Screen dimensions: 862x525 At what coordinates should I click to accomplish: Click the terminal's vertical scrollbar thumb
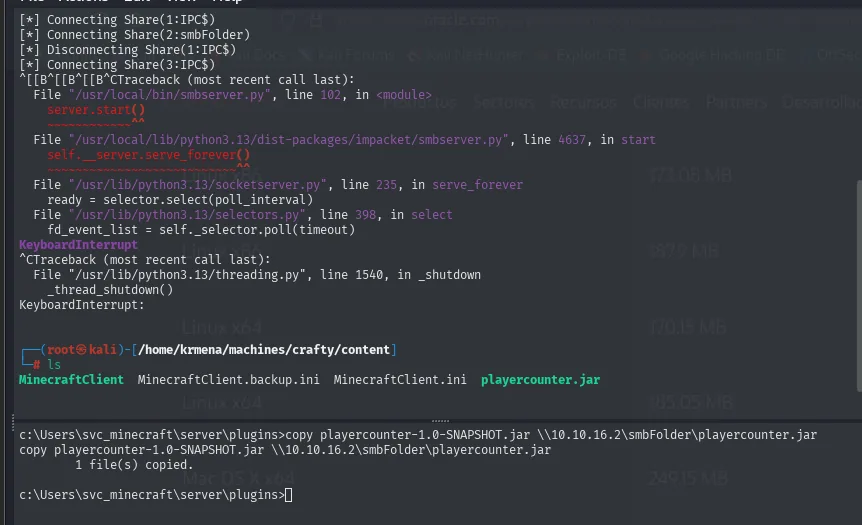859,286
